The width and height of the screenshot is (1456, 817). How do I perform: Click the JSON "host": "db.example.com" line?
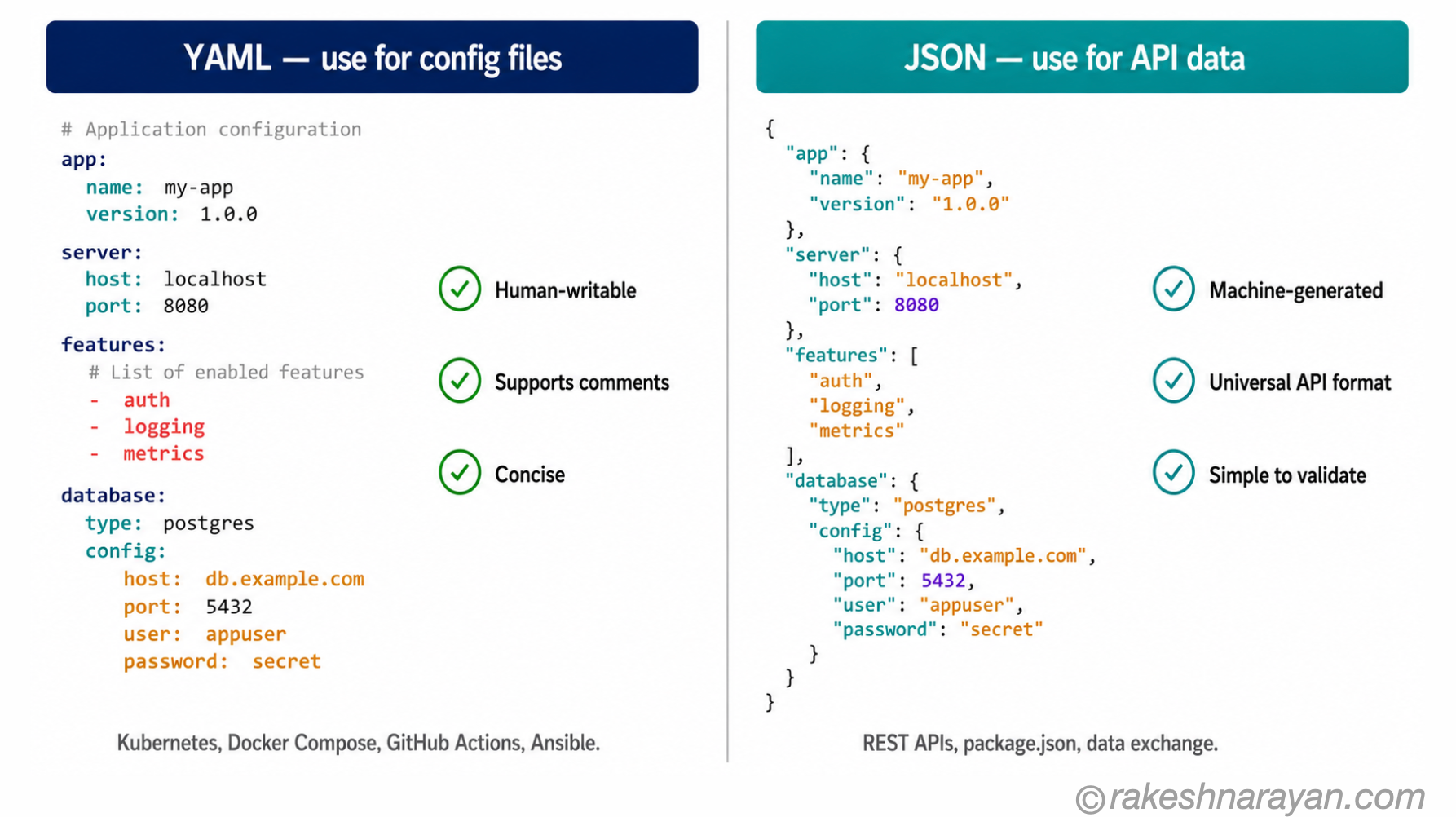(x=964, y=556)
